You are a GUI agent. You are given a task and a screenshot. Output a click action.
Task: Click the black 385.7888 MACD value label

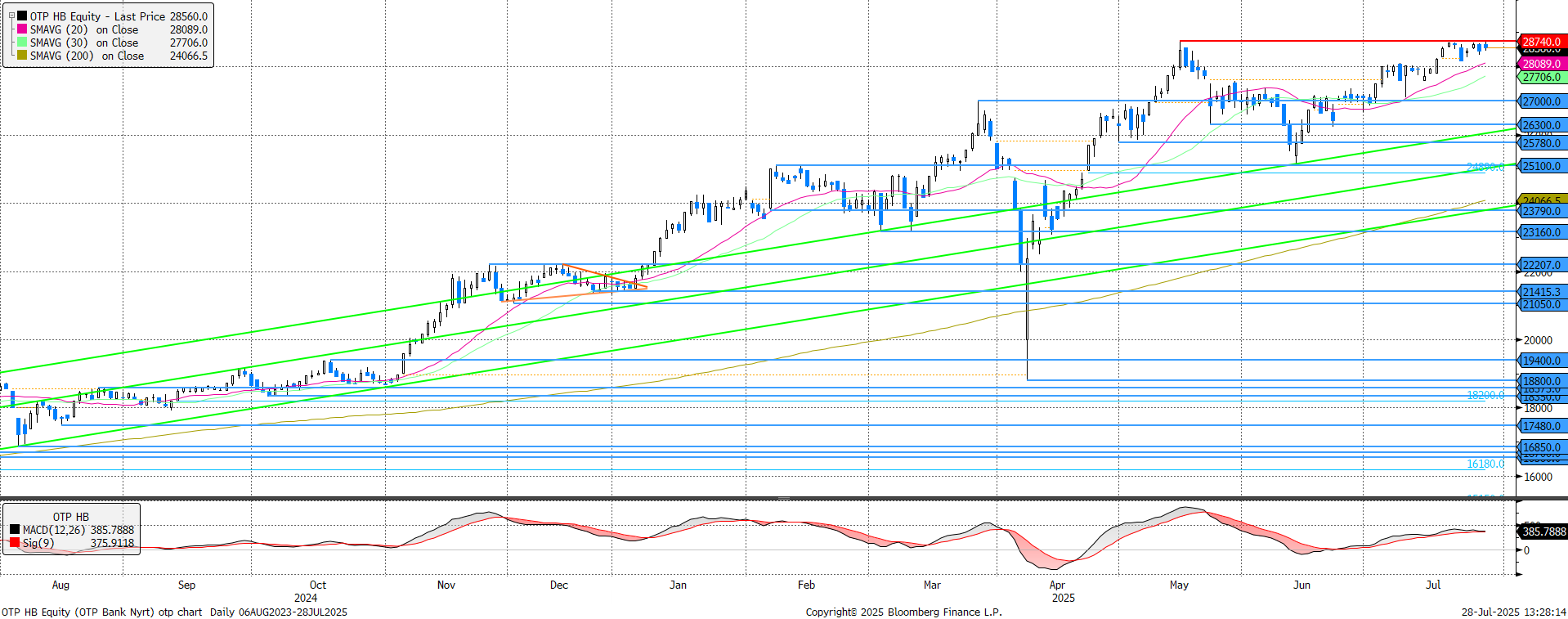[1543, 531]
